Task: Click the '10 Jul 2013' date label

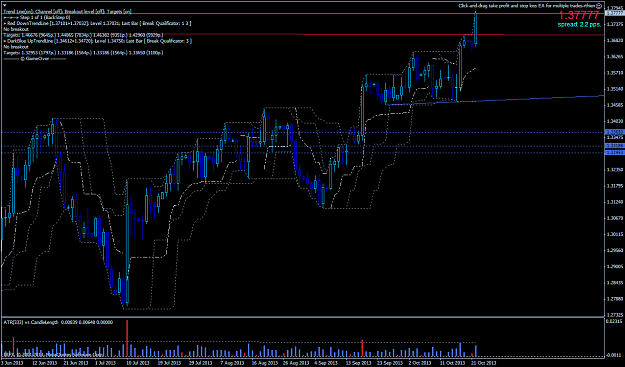Action: (x=137, y=363)
